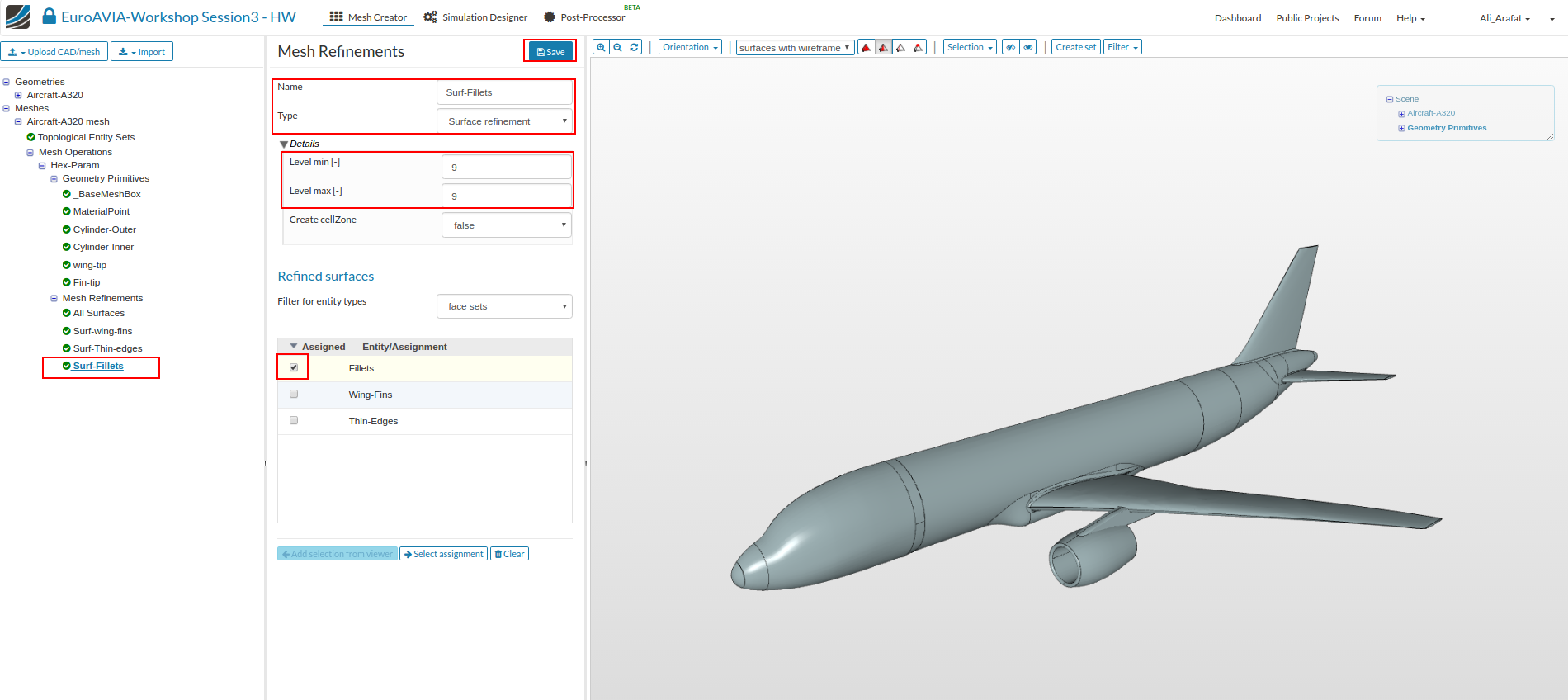Viewport: 1568px width, 700px height.
Task: Open the EuroAVIA-Workshop Session3 project title
Action: click(178, 17)
